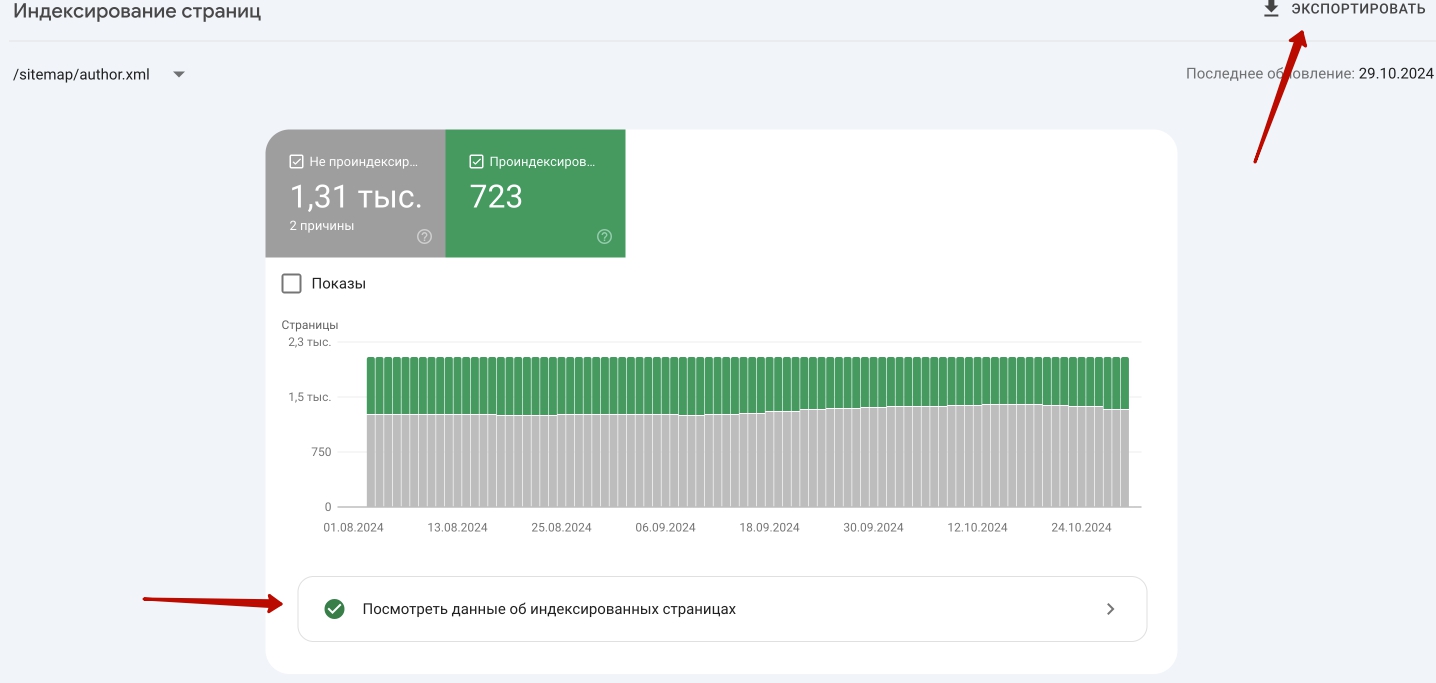The height and width of the screenshot is (683, 1436).
Task: Toggle the 'Проиндексировано' checkbox on green card
Action: tap(476, 161)
